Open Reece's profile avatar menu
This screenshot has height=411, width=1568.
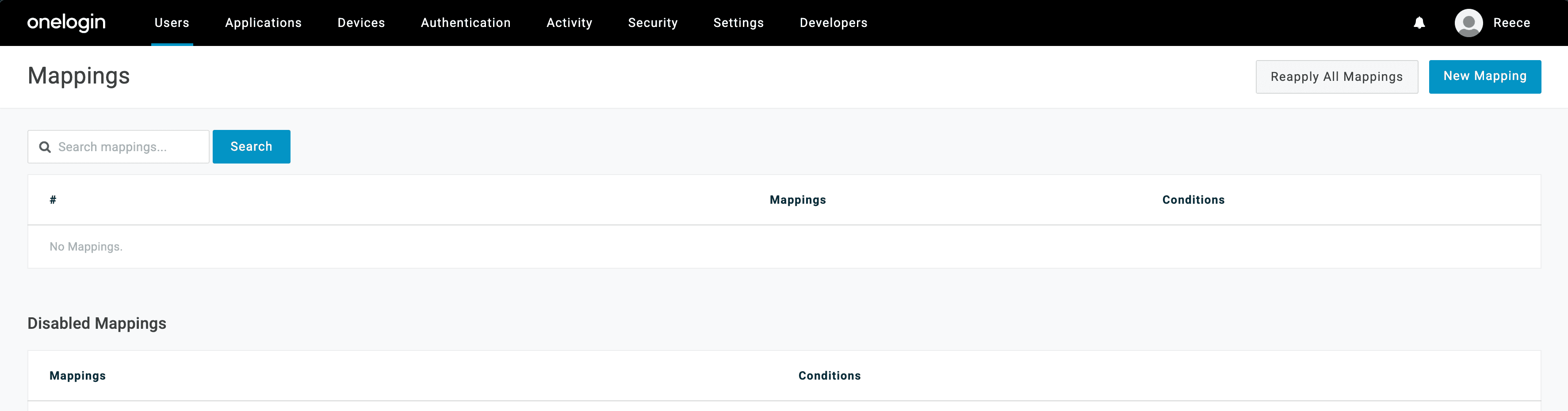[x=1468, y=23]
